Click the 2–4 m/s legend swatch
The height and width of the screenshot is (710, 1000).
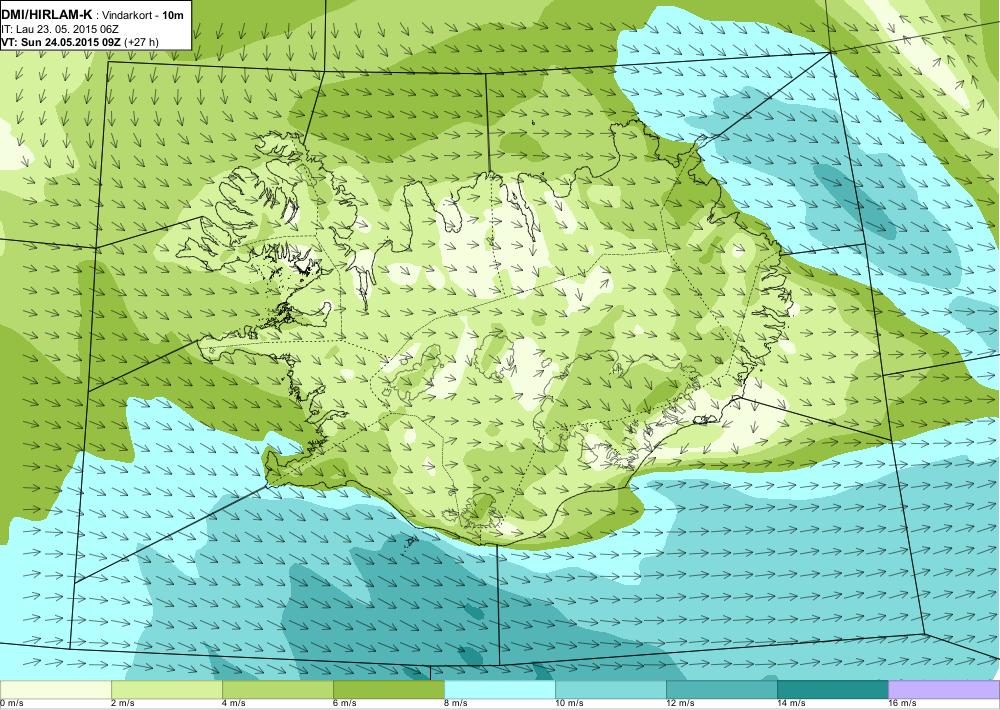[166, 690]
